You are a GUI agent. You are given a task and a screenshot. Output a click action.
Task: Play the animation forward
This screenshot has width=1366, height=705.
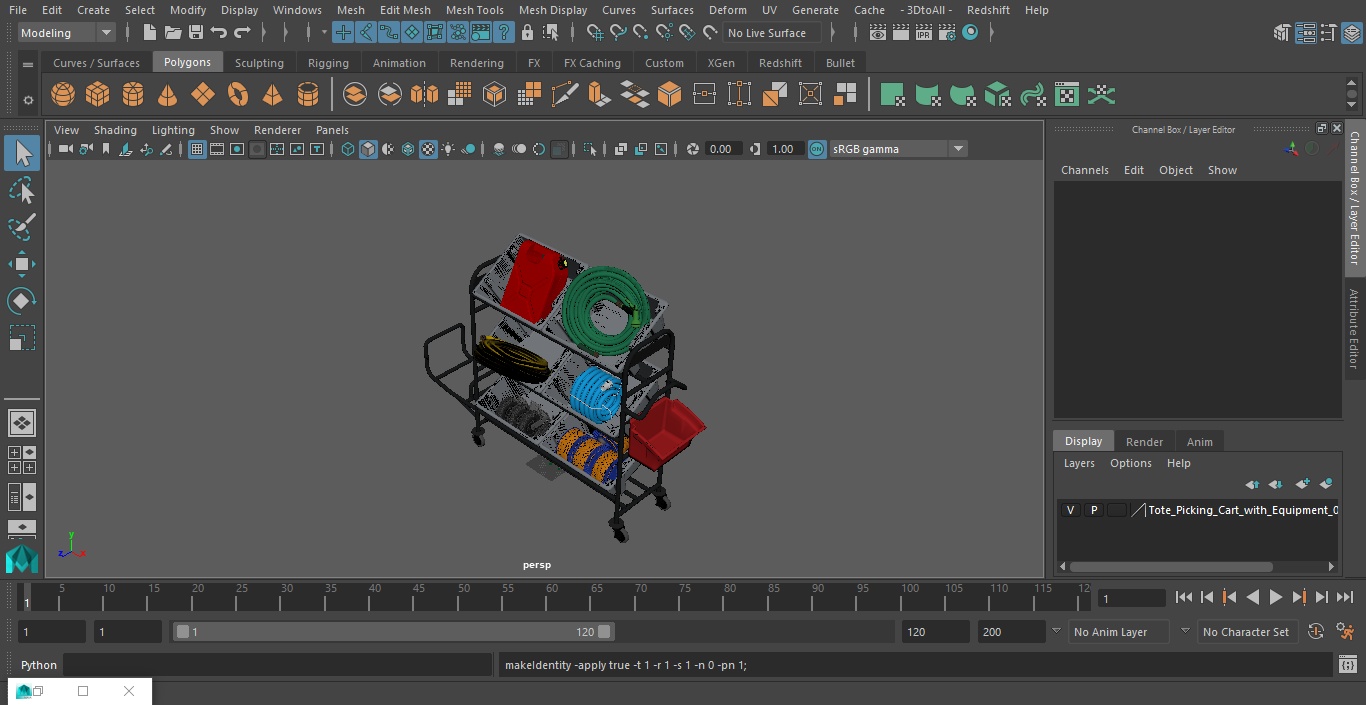tap(1275, 597)
